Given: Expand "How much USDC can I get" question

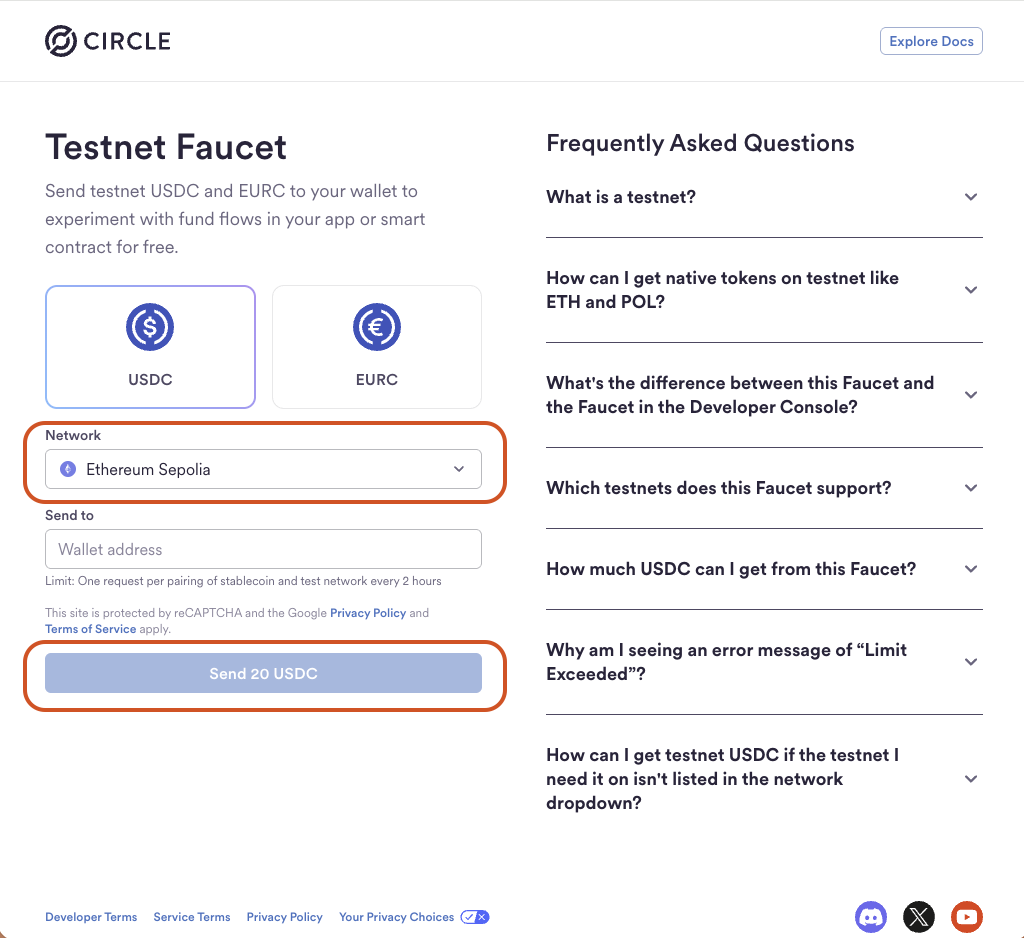Looking at the screenshot, I should point(764,569).
